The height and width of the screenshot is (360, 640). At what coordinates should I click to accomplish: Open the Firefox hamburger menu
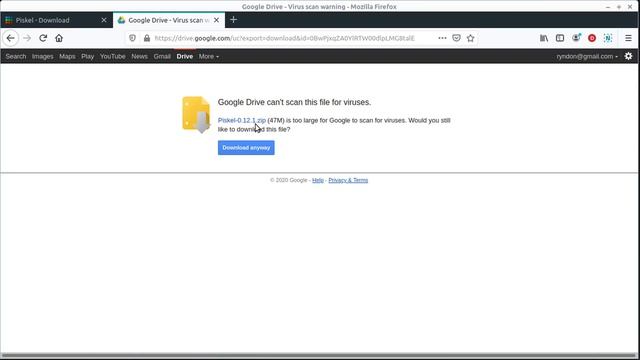point(628,38)
